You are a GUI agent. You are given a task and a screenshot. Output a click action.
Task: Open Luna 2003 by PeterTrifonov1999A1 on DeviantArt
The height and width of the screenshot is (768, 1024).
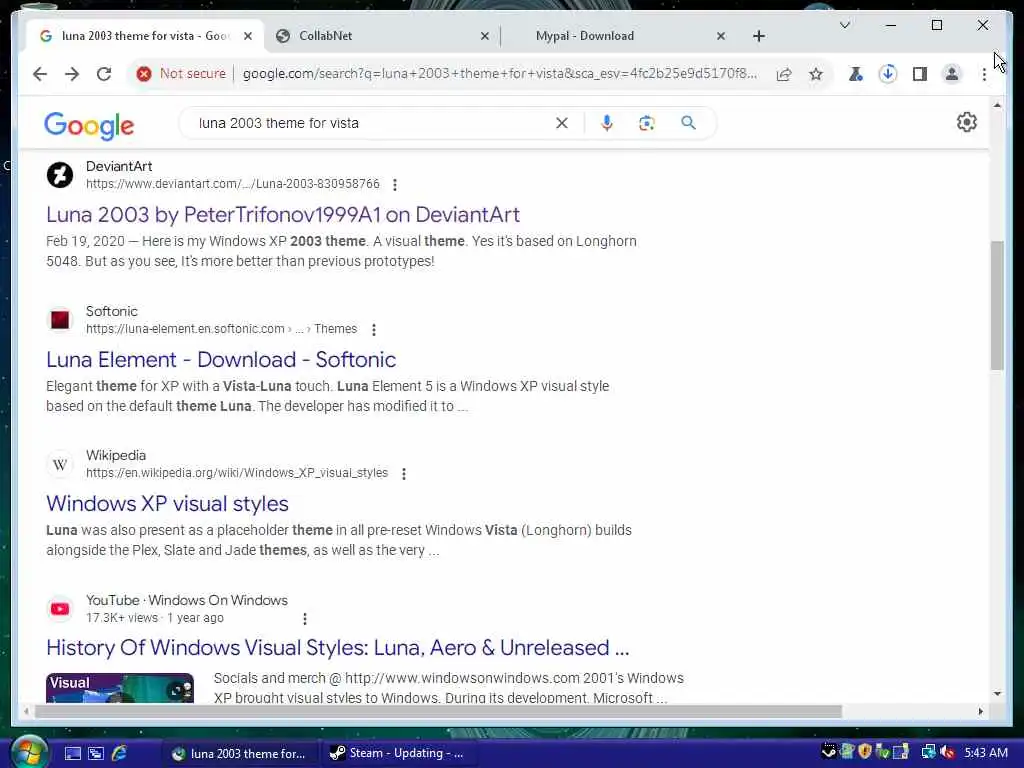coord(283,214)
